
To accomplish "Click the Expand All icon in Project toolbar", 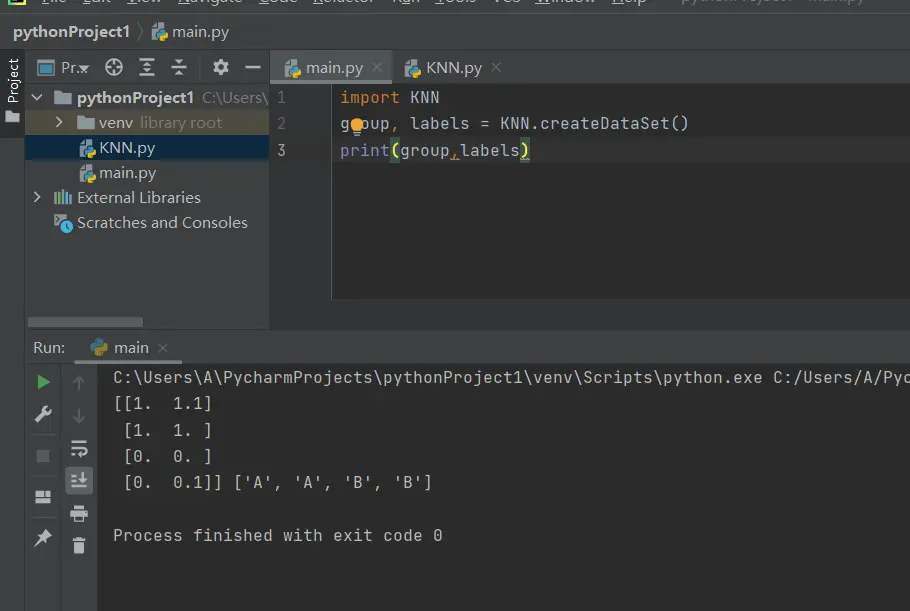I will [147, 67].
